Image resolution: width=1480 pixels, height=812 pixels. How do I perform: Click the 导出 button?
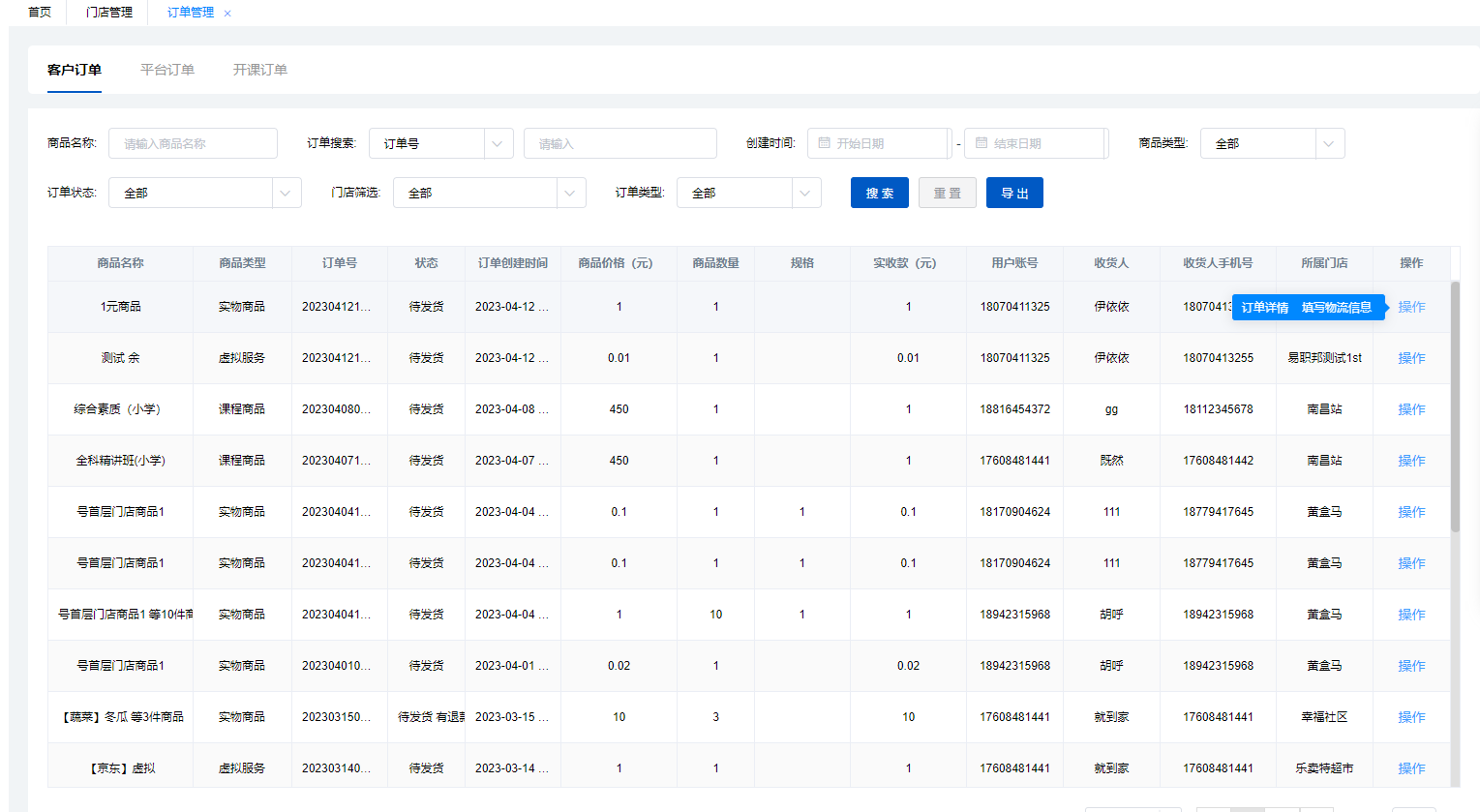click(x=1014, y=193)
